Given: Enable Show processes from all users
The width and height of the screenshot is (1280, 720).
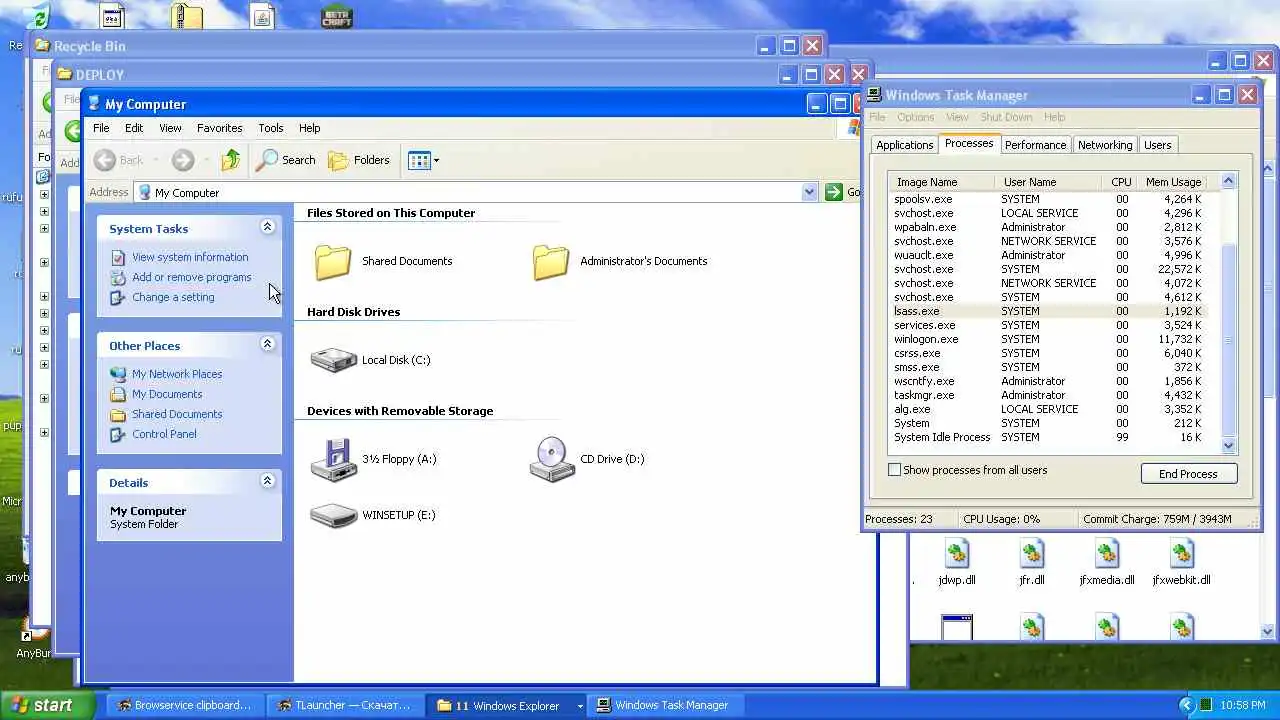Looking at the screenshot, I should (895, 470).
